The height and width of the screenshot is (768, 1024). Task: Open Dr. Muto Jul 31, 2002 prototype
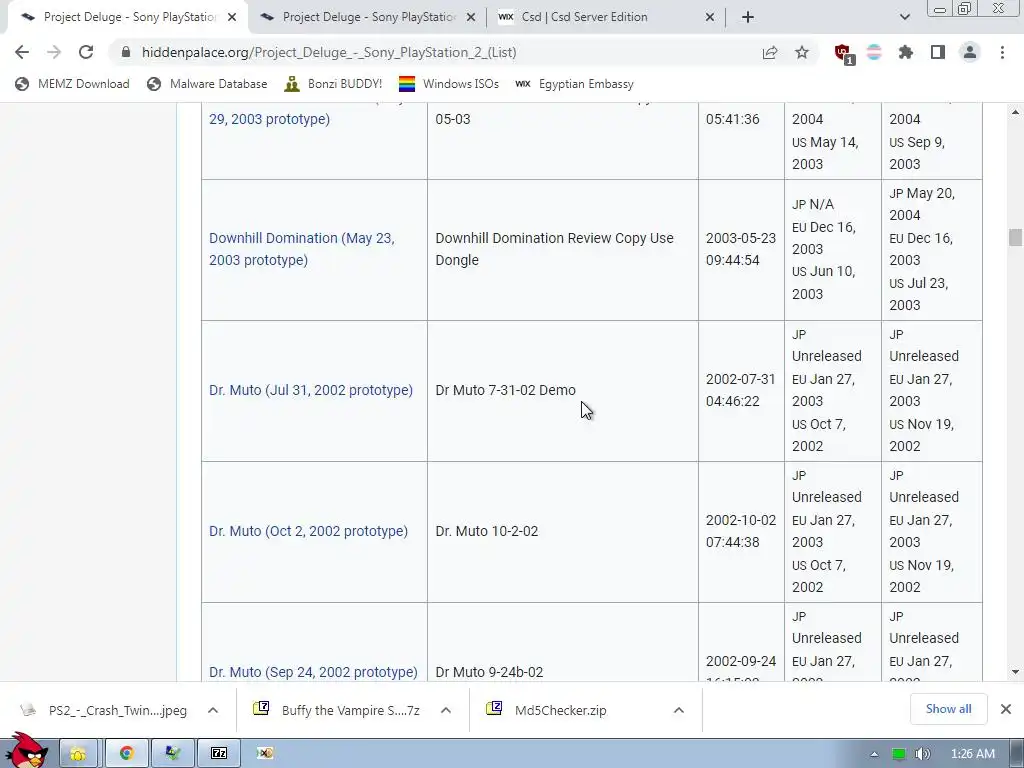(311, 391)
